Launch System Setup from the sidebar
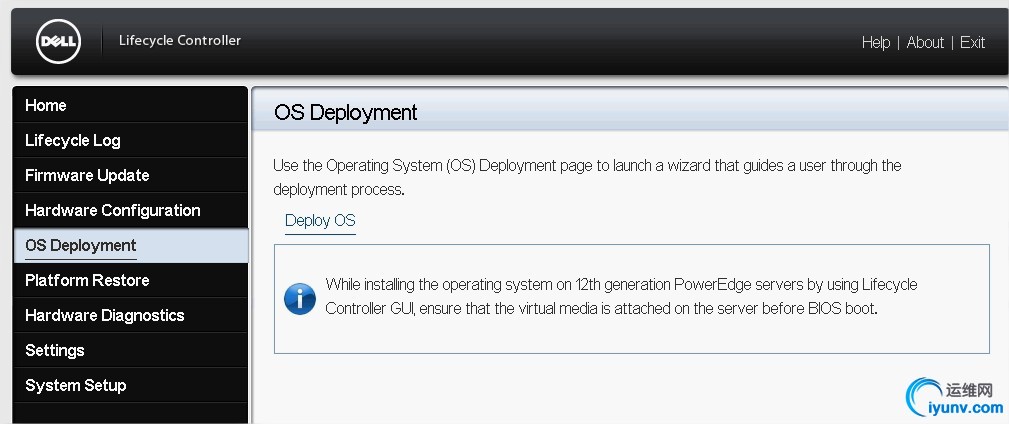This screenshot has height=424, width=1009. click(x=131, y=385)
